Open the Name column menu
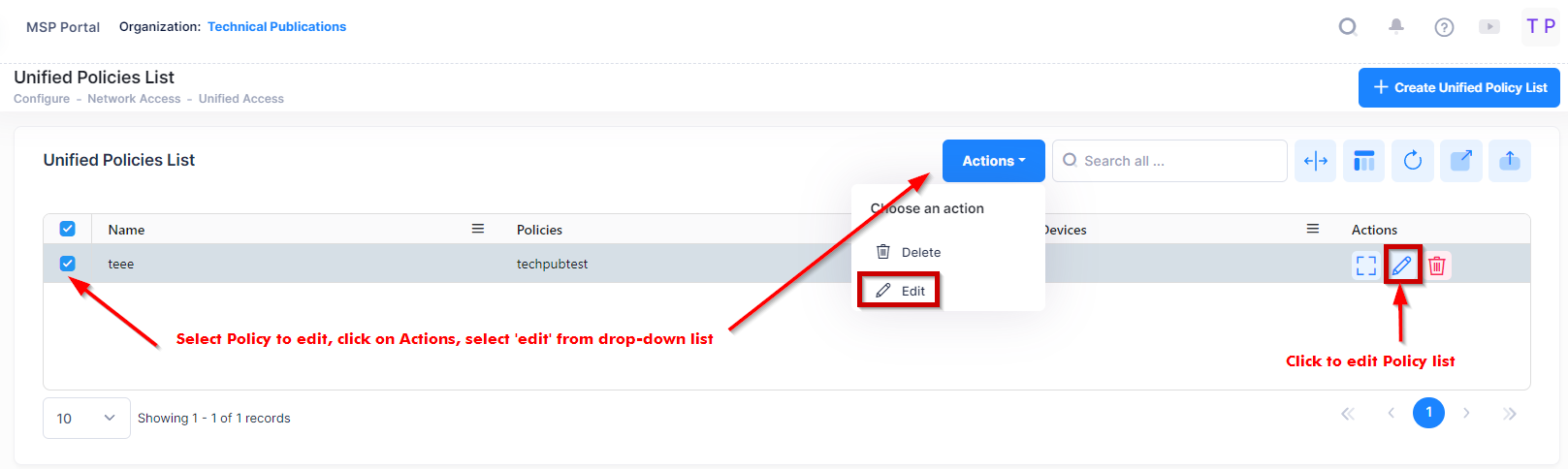The height and width of the screenshot is (469, 1568). pos(477,229)
